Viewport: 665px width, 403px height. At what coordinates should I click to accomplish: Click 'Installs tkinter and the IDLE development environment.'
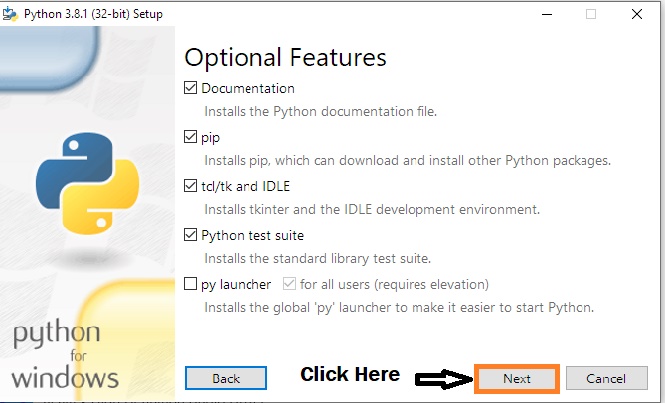tap(372, 210)
